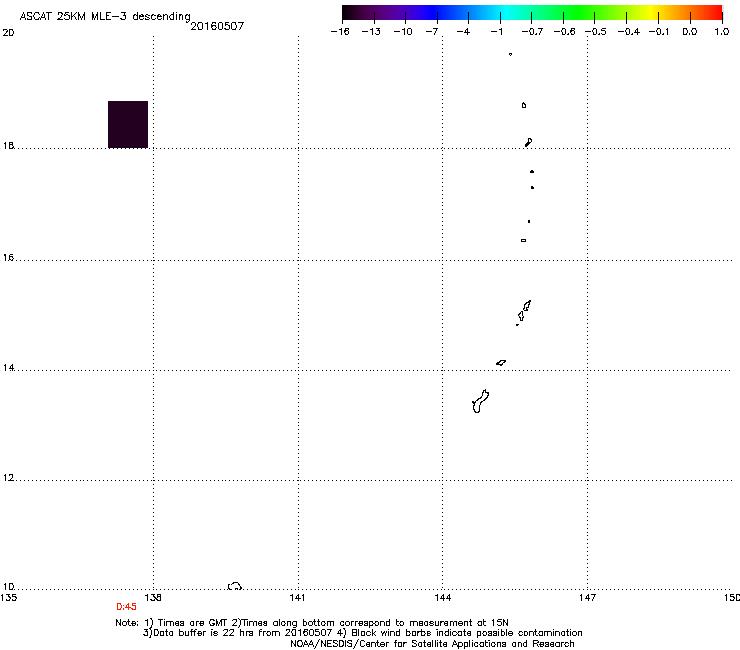The height and width of the screenshot is (650, 740).
Task: Click the -0.7 color bar label
Action: (x=532, y=32)
